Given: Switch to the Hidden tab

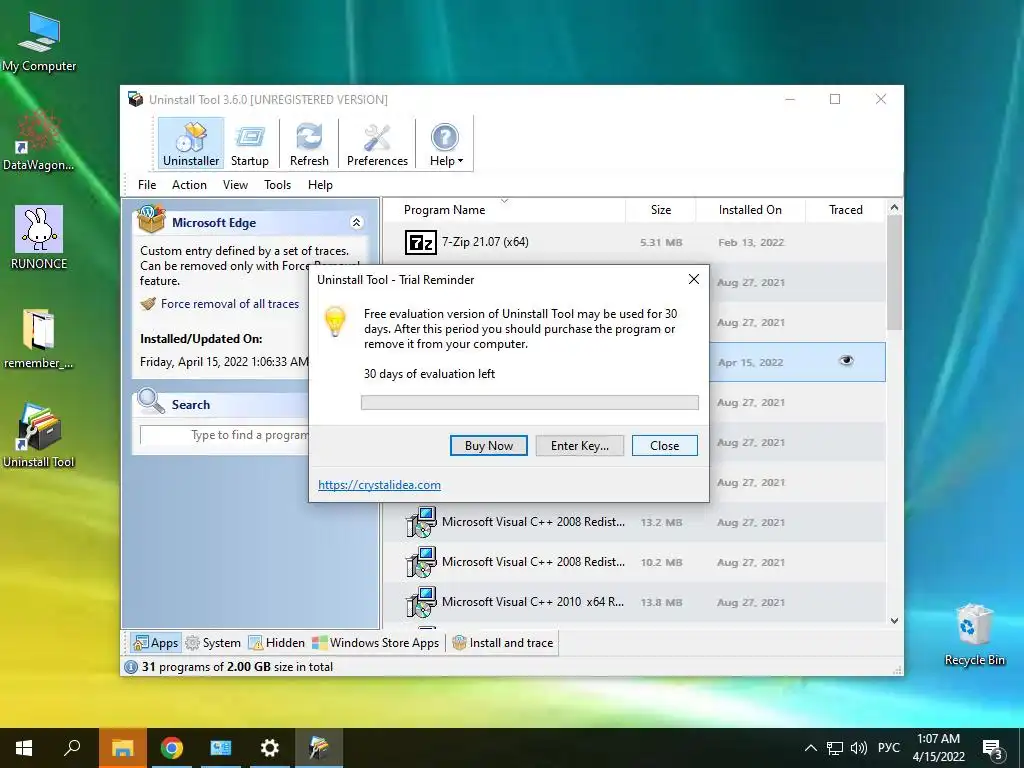Looking at the screenshot, I should click(x=276, y=643).
